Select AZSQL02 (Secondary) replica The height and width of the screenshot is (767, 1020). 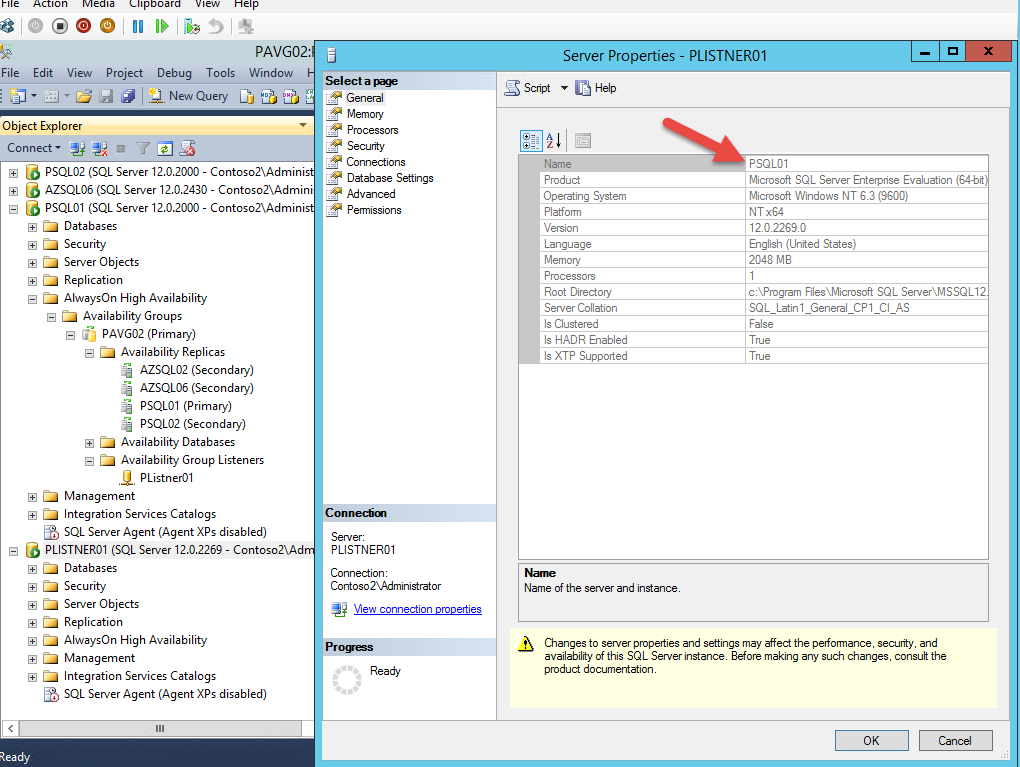(196, 370)
